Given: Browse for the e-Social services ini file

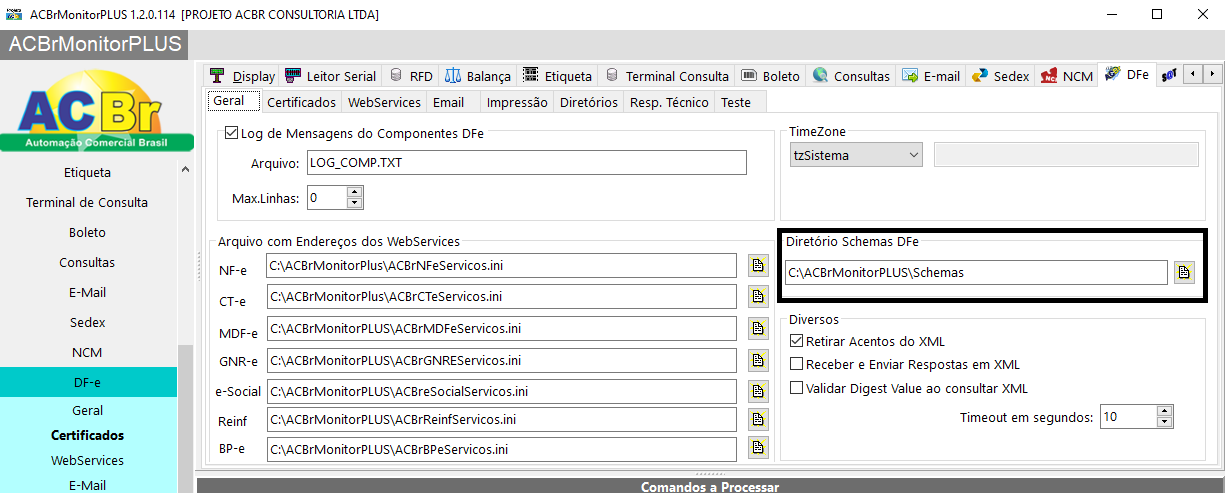Looking at the screenshot, I should coord(758,391).
